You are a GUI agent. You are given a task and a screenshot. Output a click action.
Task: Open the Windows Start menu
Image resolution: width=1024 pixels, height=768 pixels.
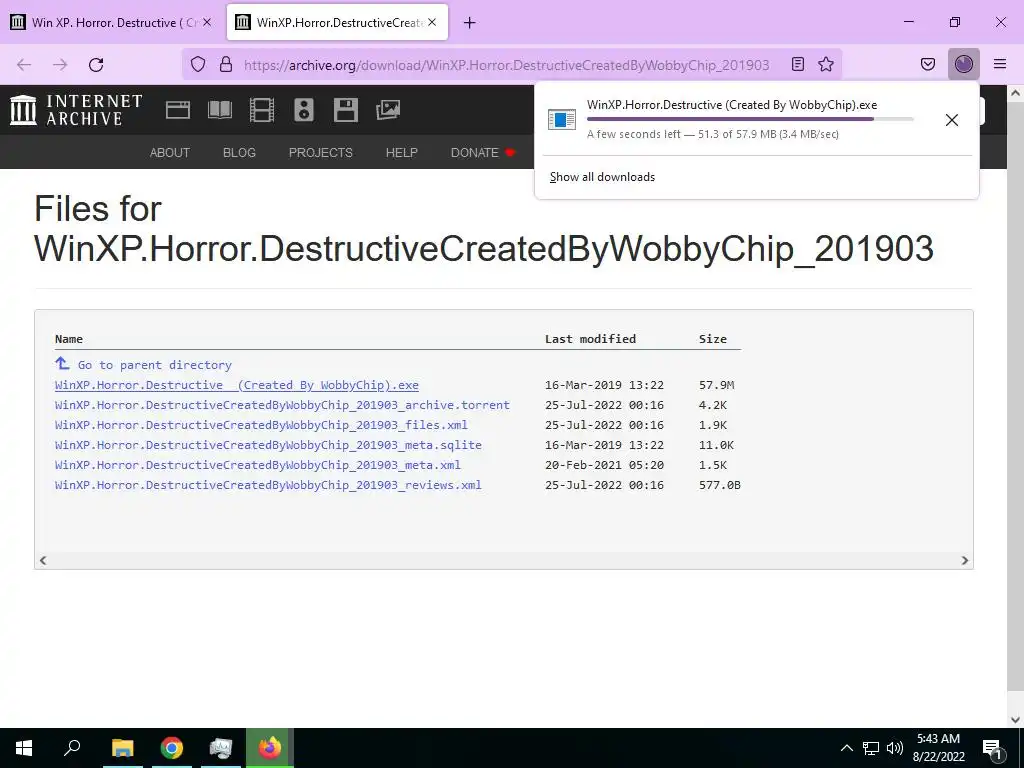click(24, 748)
